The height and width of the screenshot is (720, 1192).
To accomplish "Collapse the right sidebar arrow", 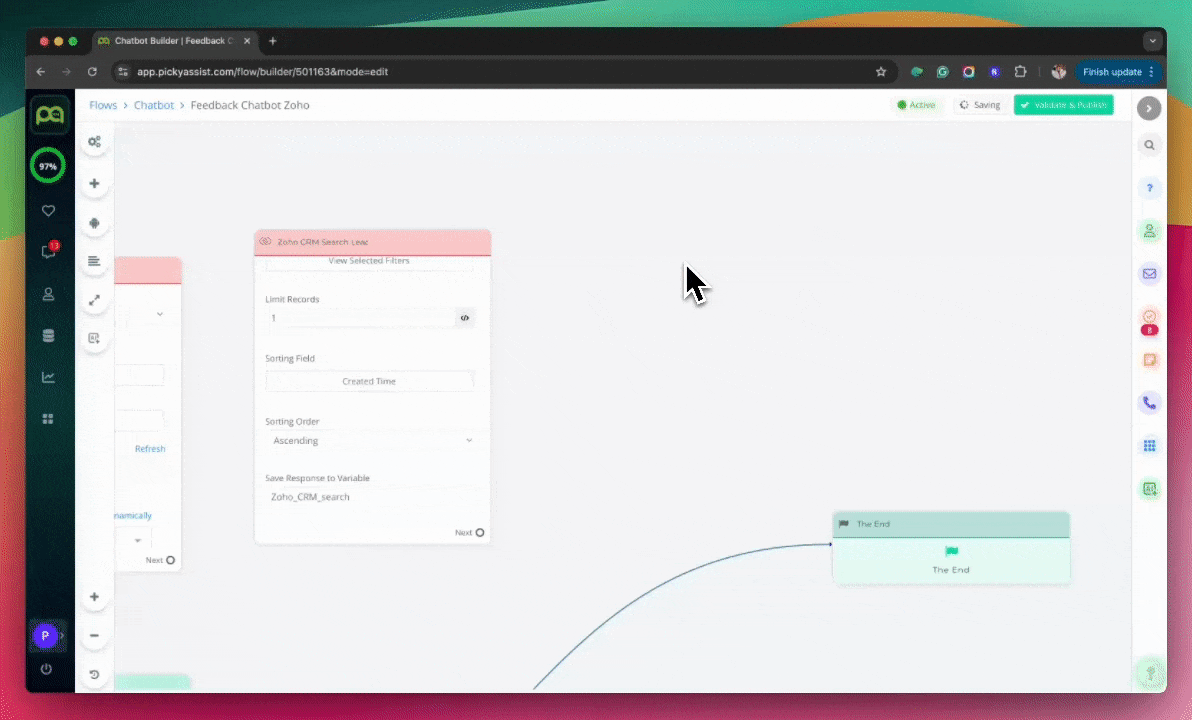I will pos(1149,108).
